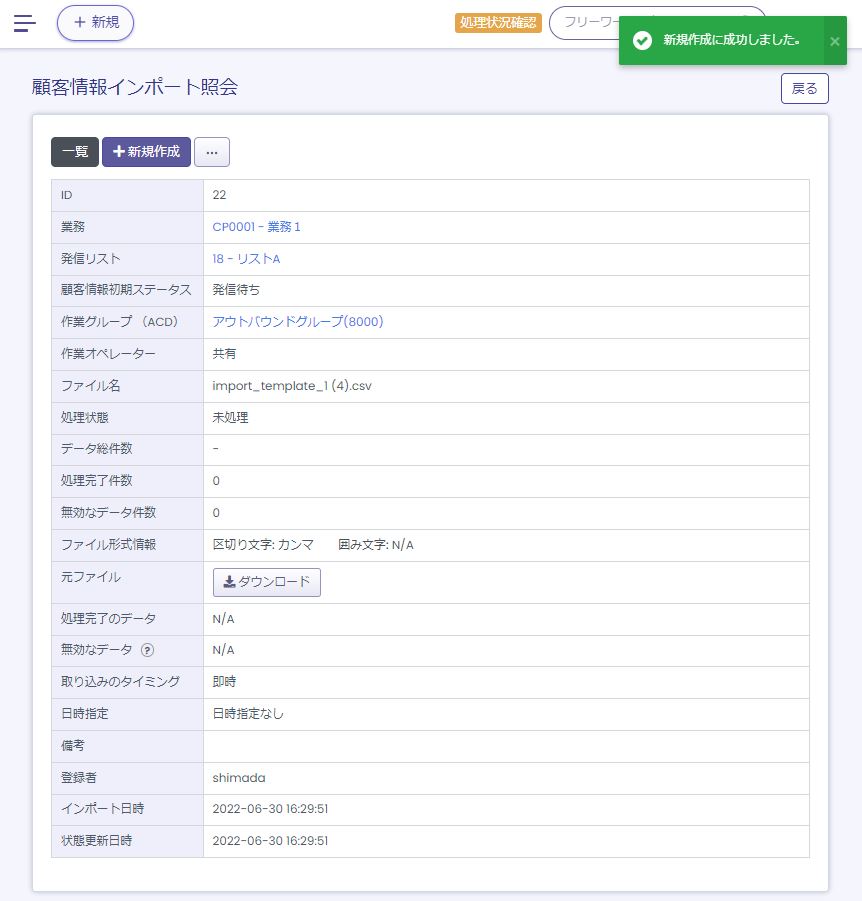Open アウトバウンドグループ(8000) link

[298, 322]
